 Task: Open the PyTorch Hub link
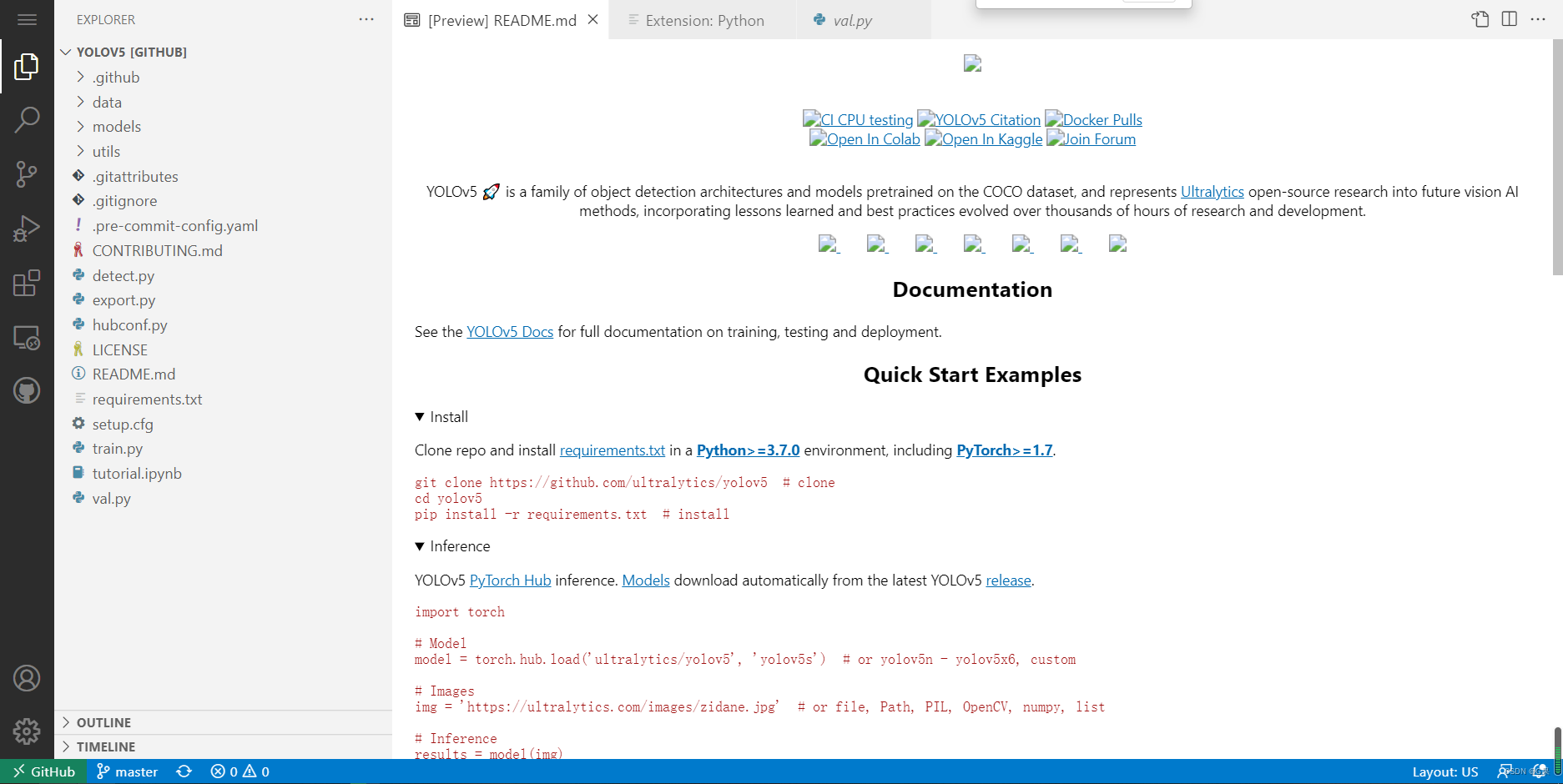click(510, 580)
